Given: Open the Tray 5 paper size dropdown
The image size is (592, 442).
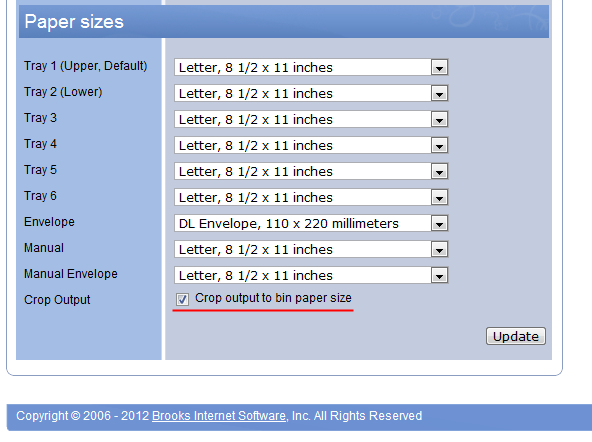Looking at the screenshot, I should 311,171.
